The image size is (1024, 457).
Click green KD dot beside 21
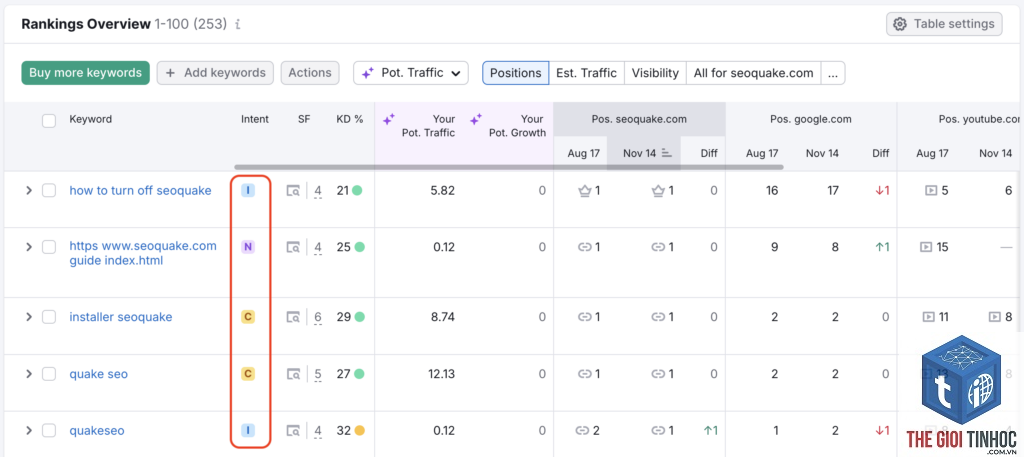tap(357, 191)
